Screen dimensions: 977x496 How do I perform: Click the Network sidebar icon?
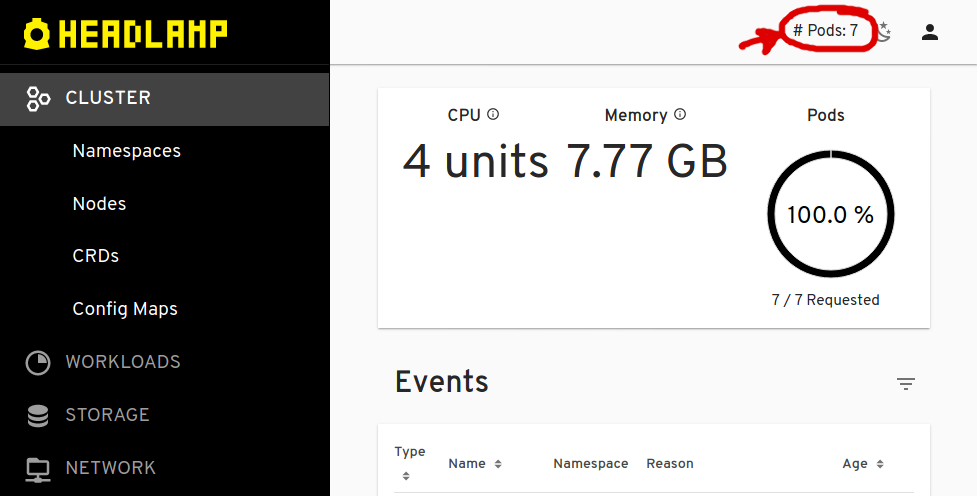click(38, 468)
